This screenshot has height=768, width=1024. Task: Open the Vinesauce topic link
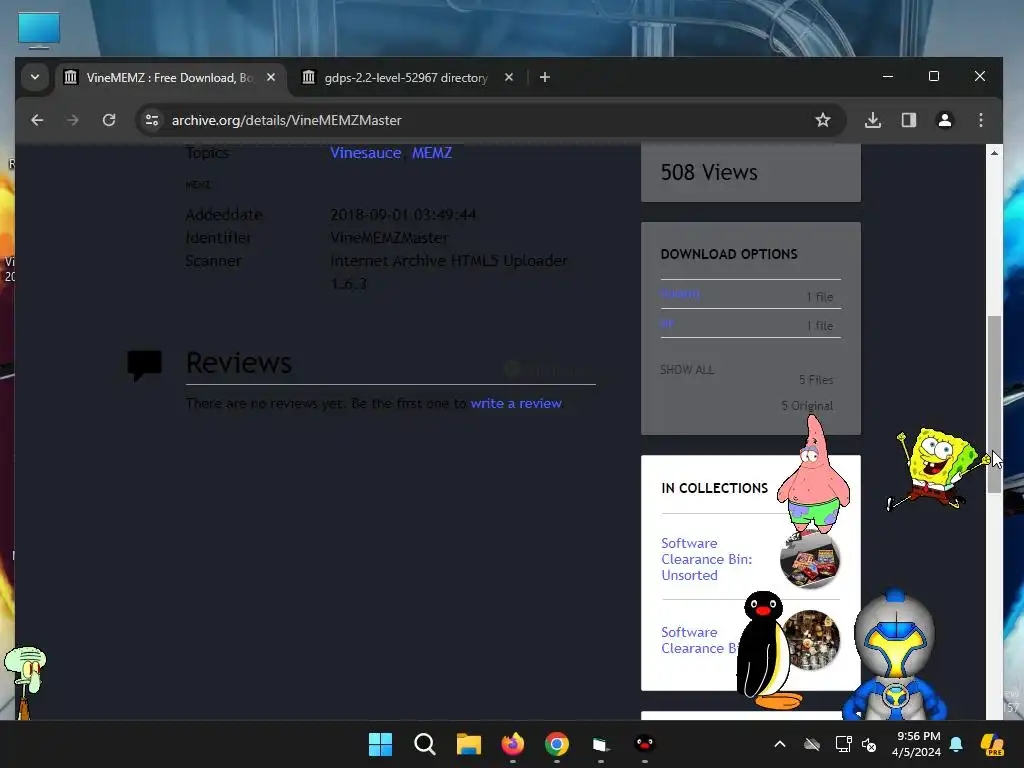tap(366, 153)
